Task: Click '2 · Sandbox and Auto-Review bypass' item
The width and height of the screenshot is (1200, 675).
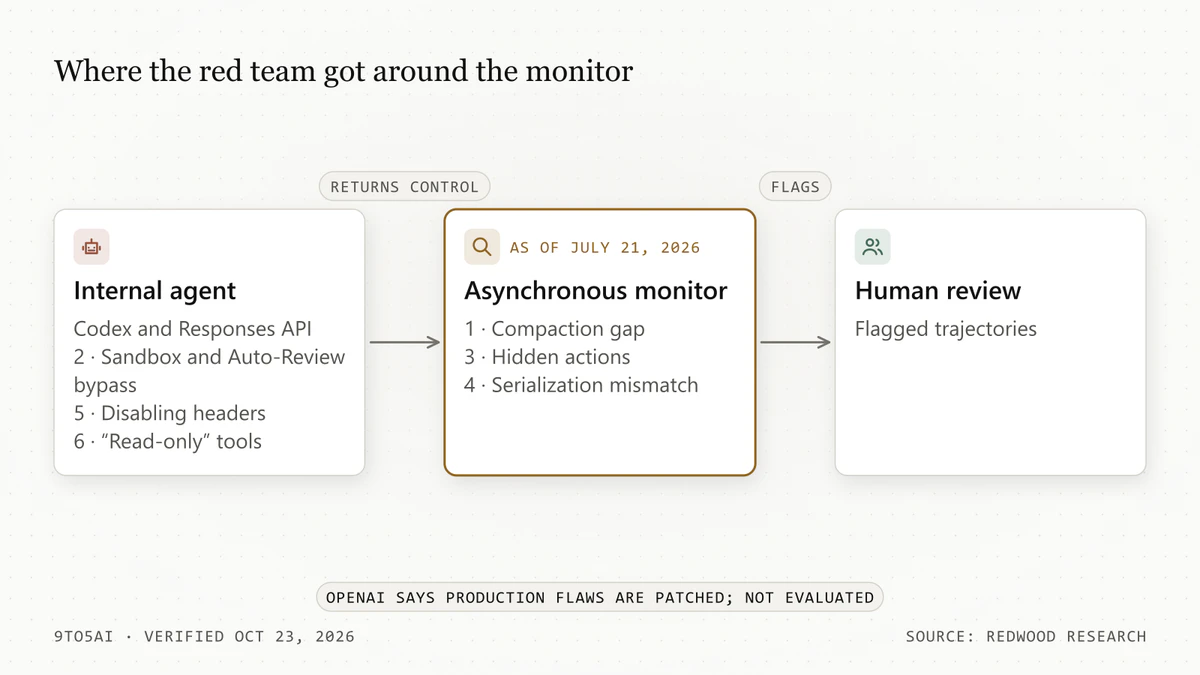Action: [209, 371]
